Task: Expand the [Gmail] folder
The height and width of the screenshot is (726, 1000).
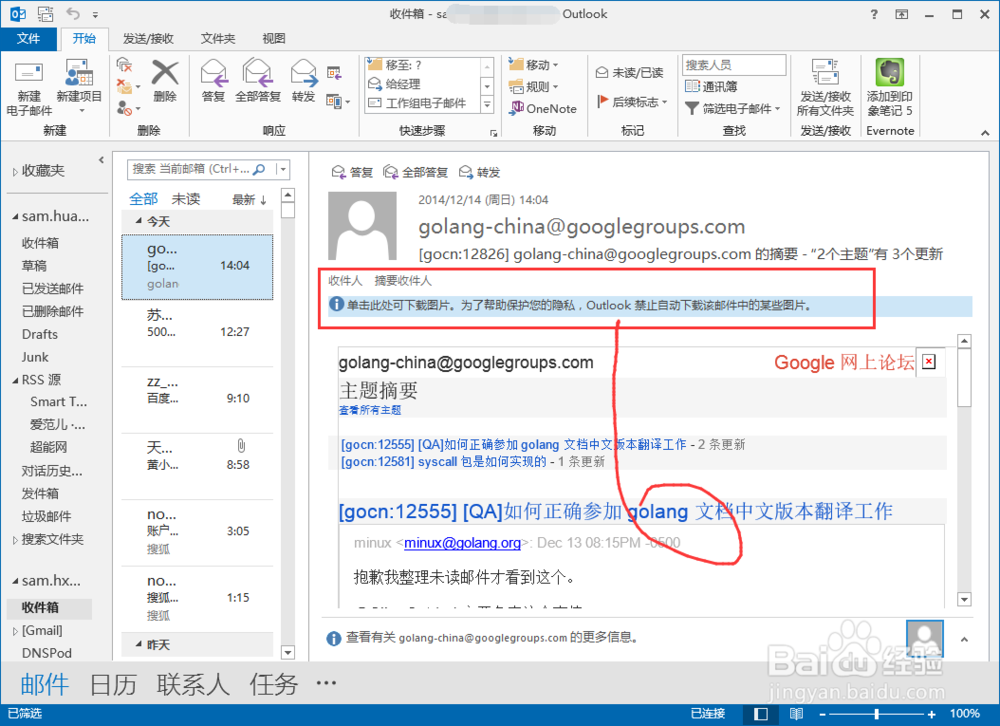Action: 15,631
